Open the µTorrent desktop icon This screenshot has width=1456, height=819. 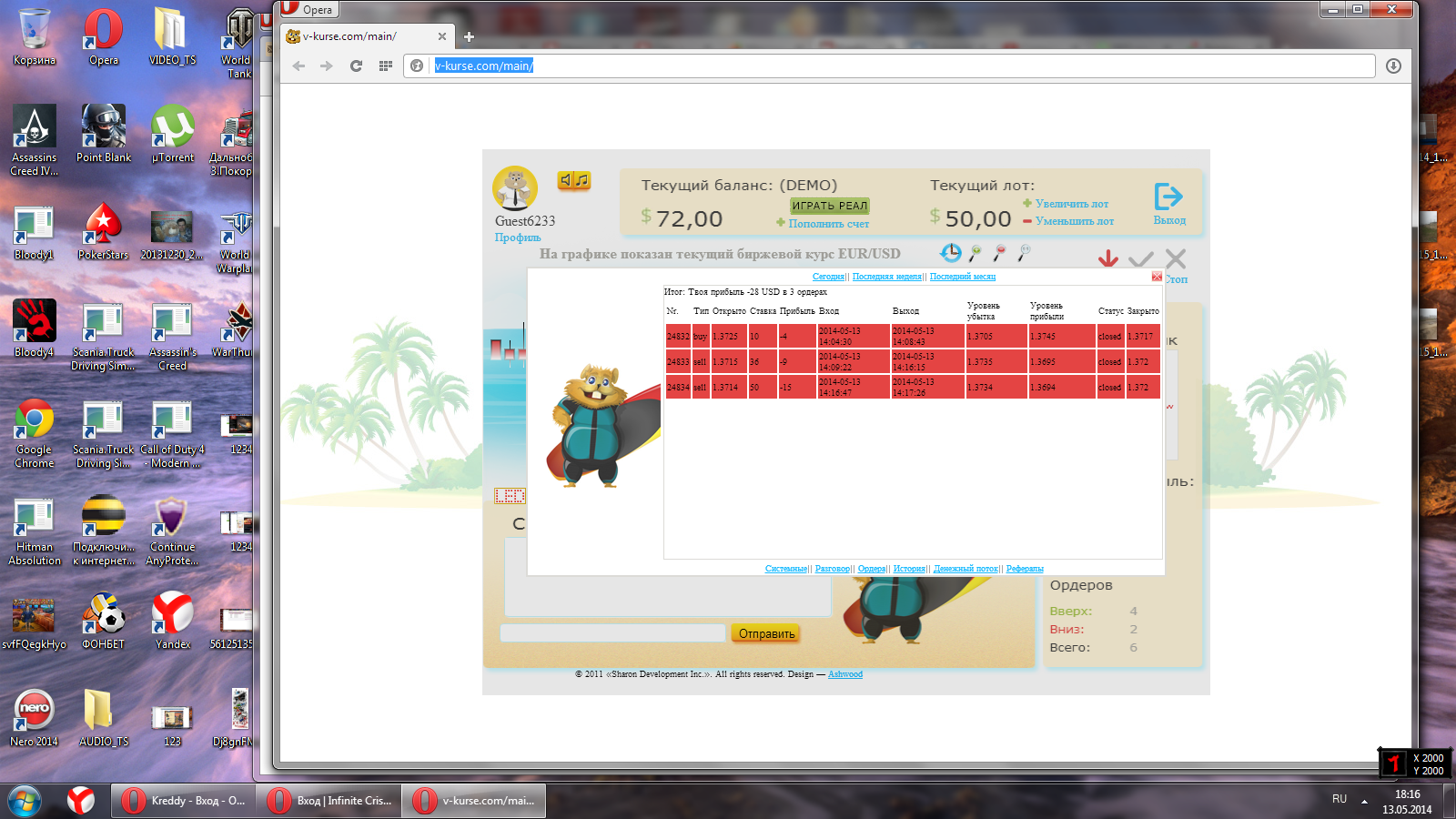tap(173, 134)
